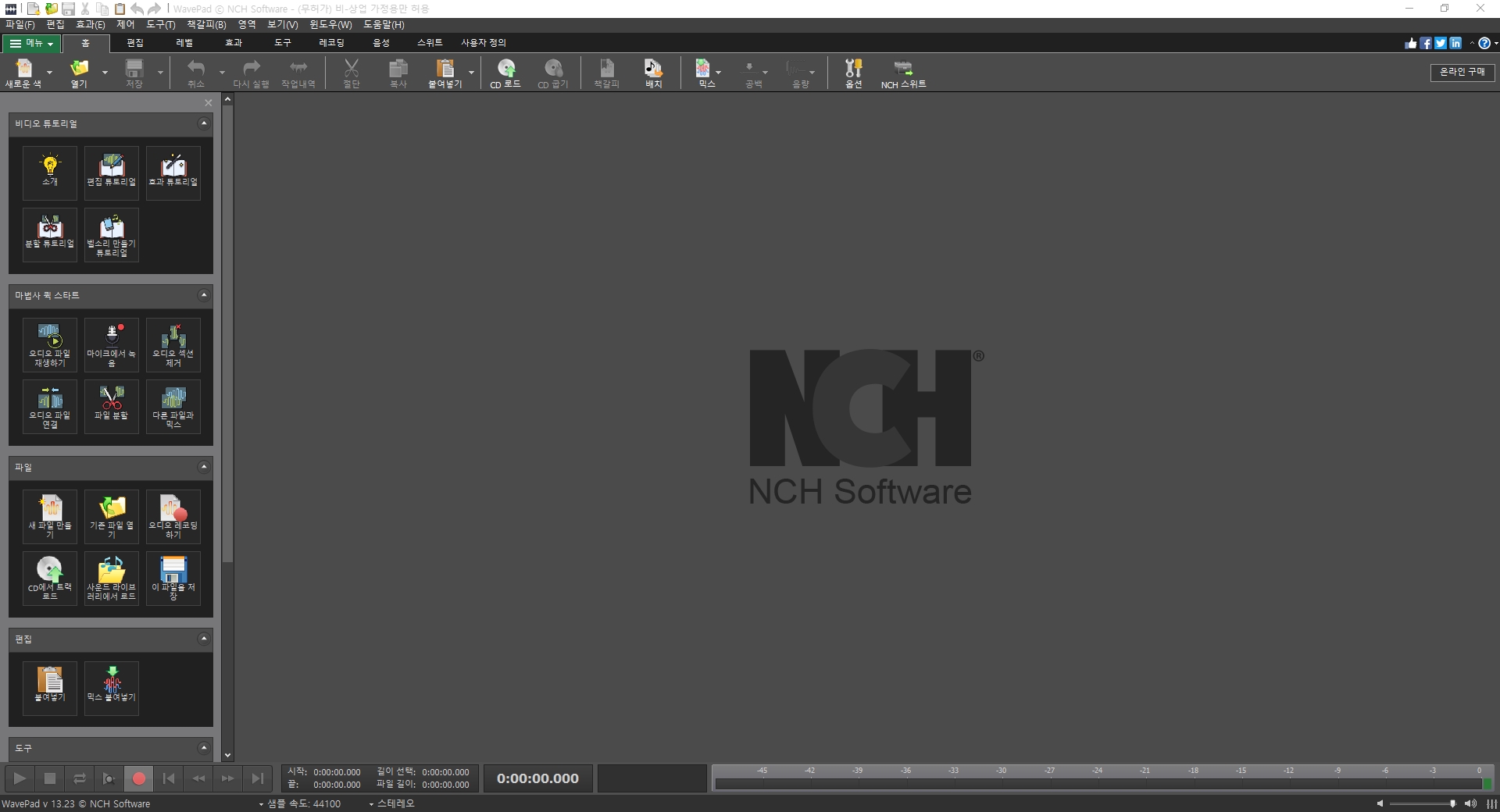This screenshot has width=1500, height=812.
Task: Click the fast forward transport button
Action: click(x=228, y=778)
